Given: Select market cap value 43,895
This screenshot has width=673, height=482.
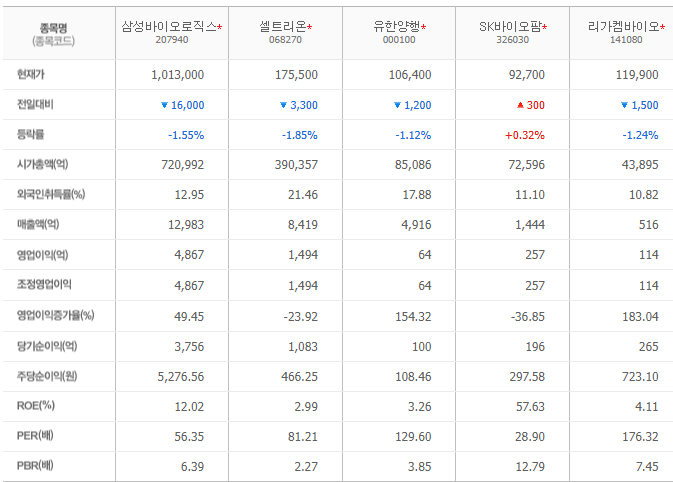Looking at the screenshot, I should pos(640,165).
